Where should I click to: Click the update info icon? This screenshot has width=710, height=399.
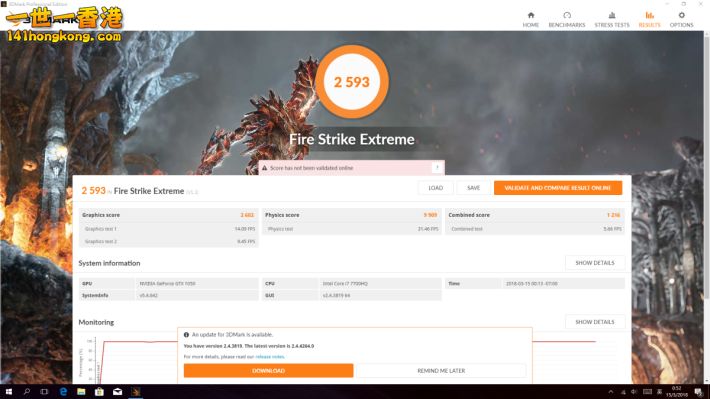tap(186, 335)
